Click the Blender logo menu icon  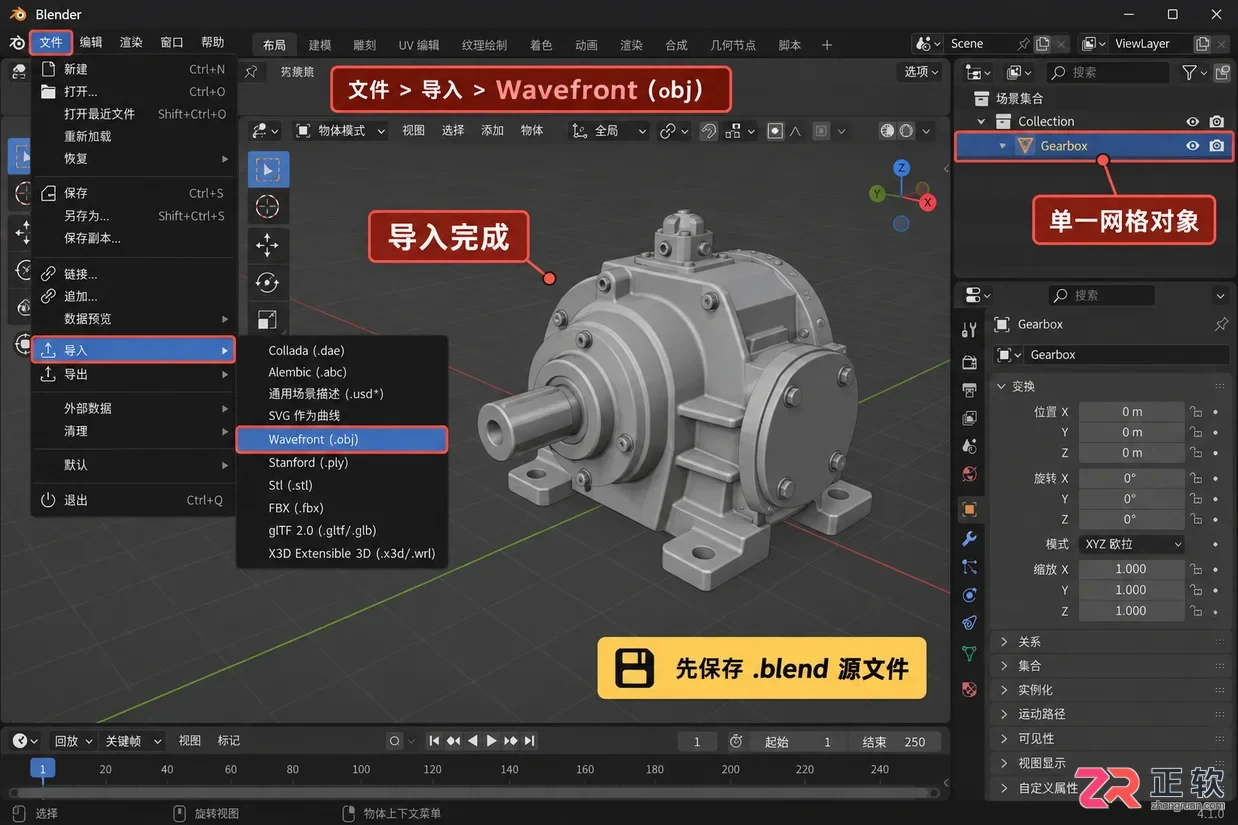tap(17, 43)
